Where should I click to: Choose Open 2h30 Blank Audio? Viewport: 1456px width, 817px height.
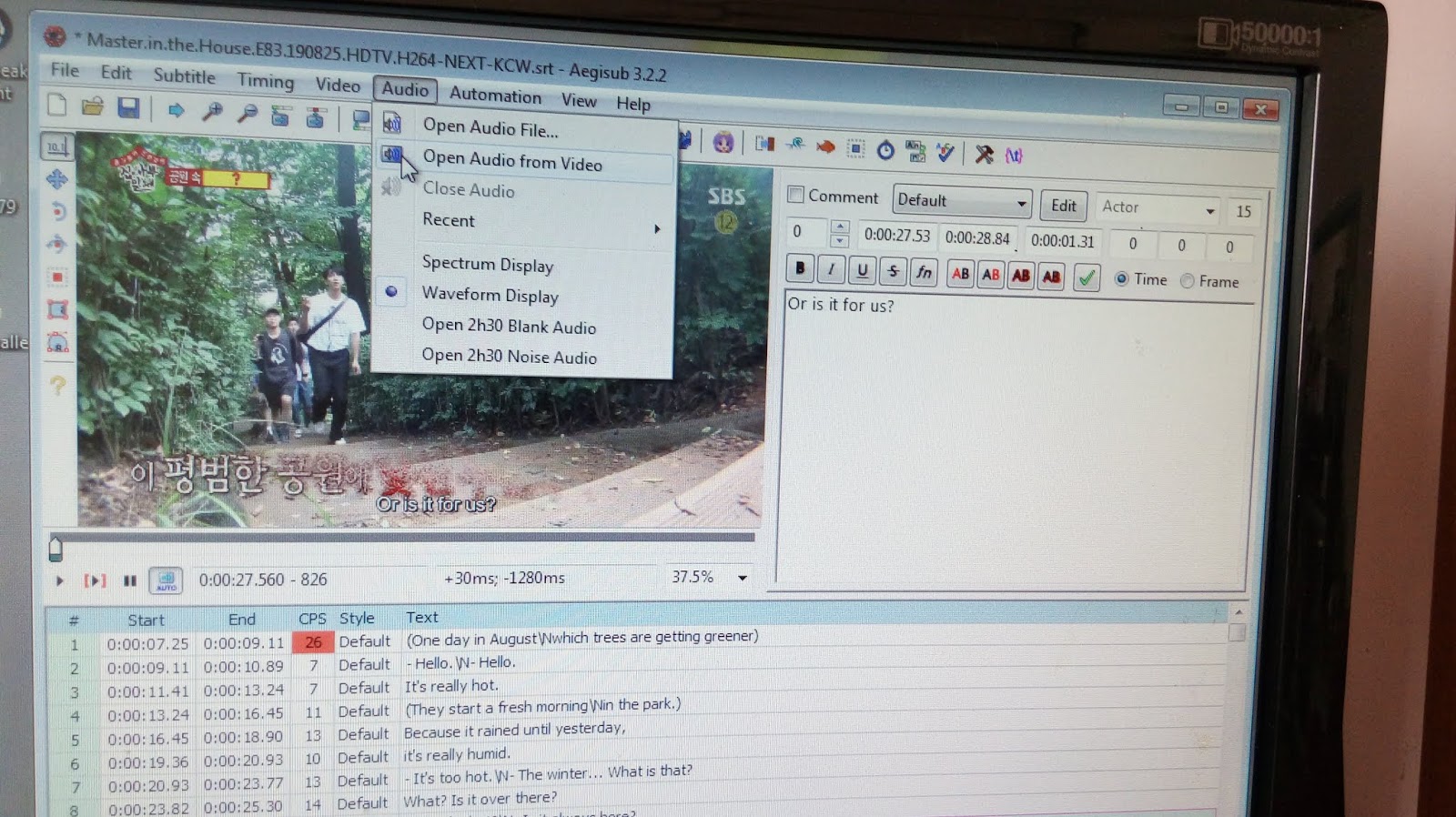point(509,327)
